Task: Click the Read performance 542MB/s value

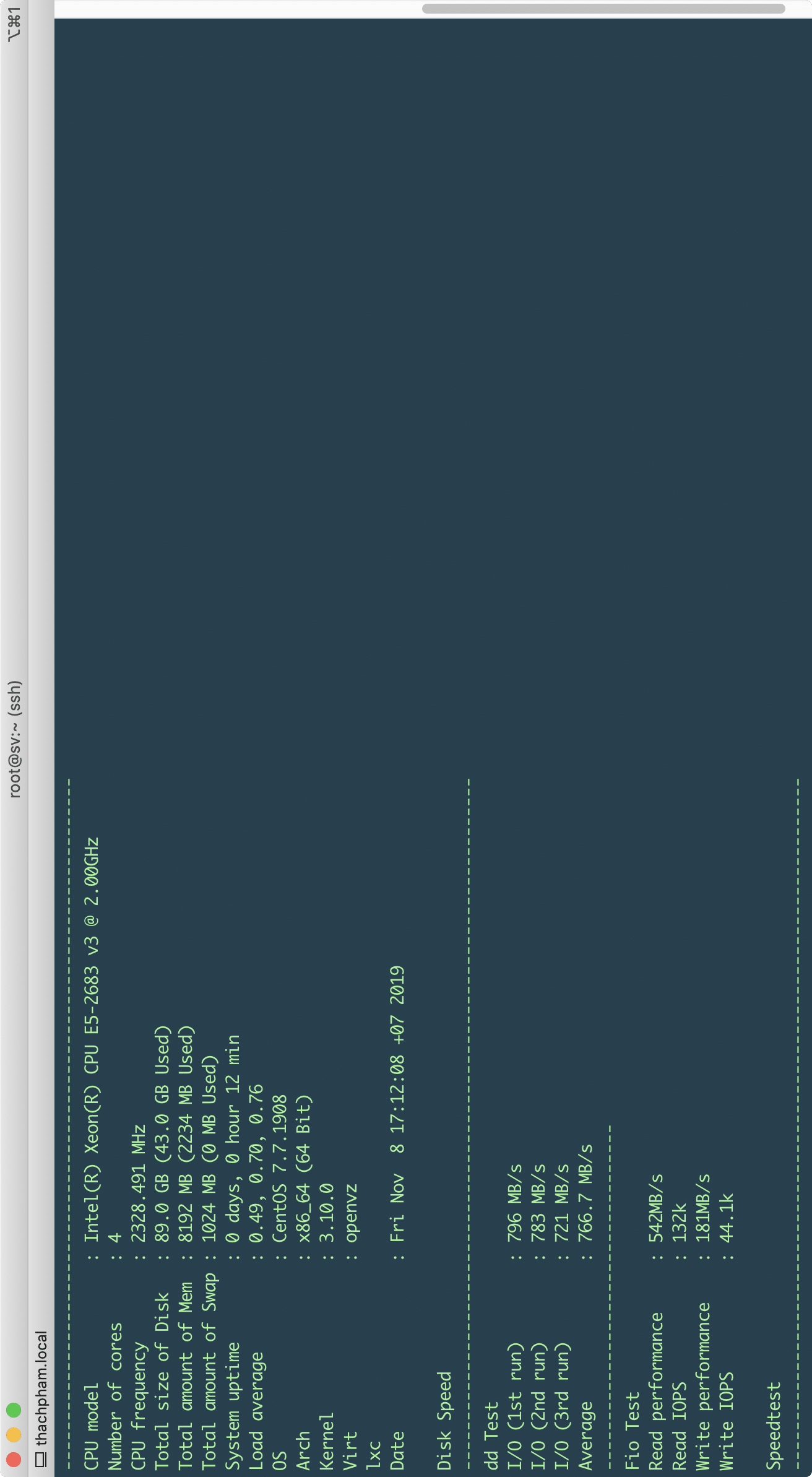Action: [656, 1208]
